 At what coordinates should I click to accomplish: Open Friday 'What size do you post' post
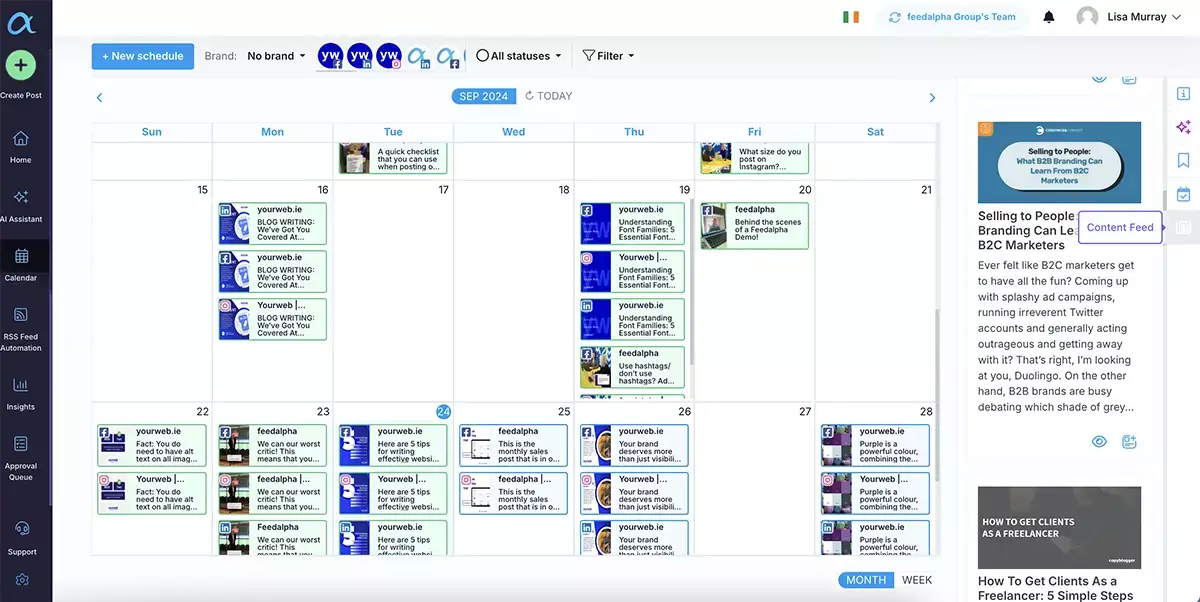(x=754, y=158)
